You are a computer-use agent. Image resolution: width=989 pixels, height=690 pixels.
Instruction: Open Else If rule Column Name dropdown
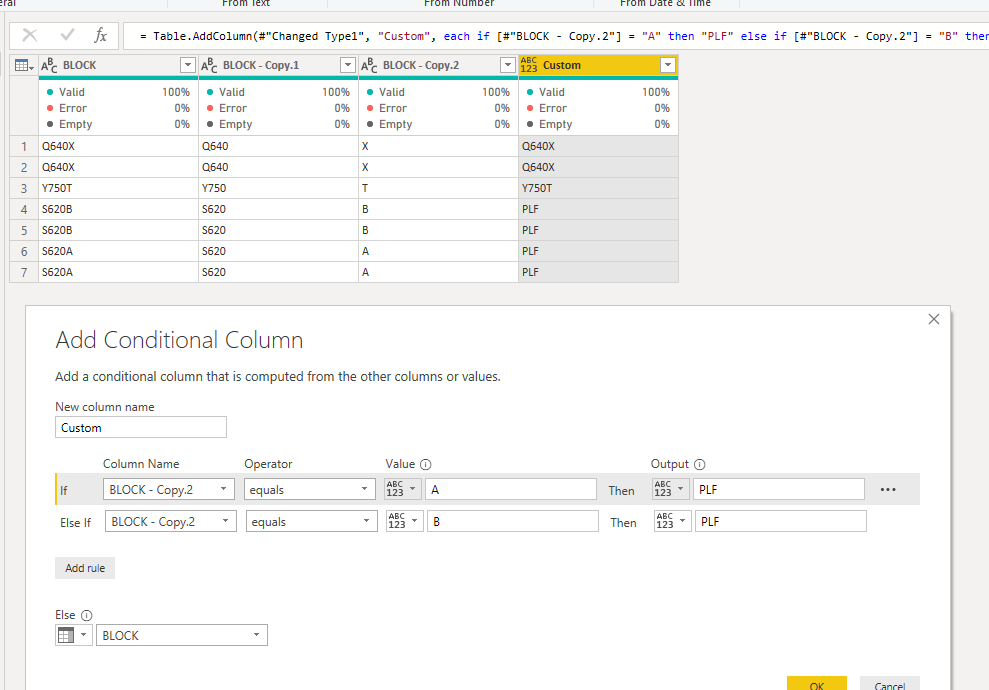tap(170, 522)
